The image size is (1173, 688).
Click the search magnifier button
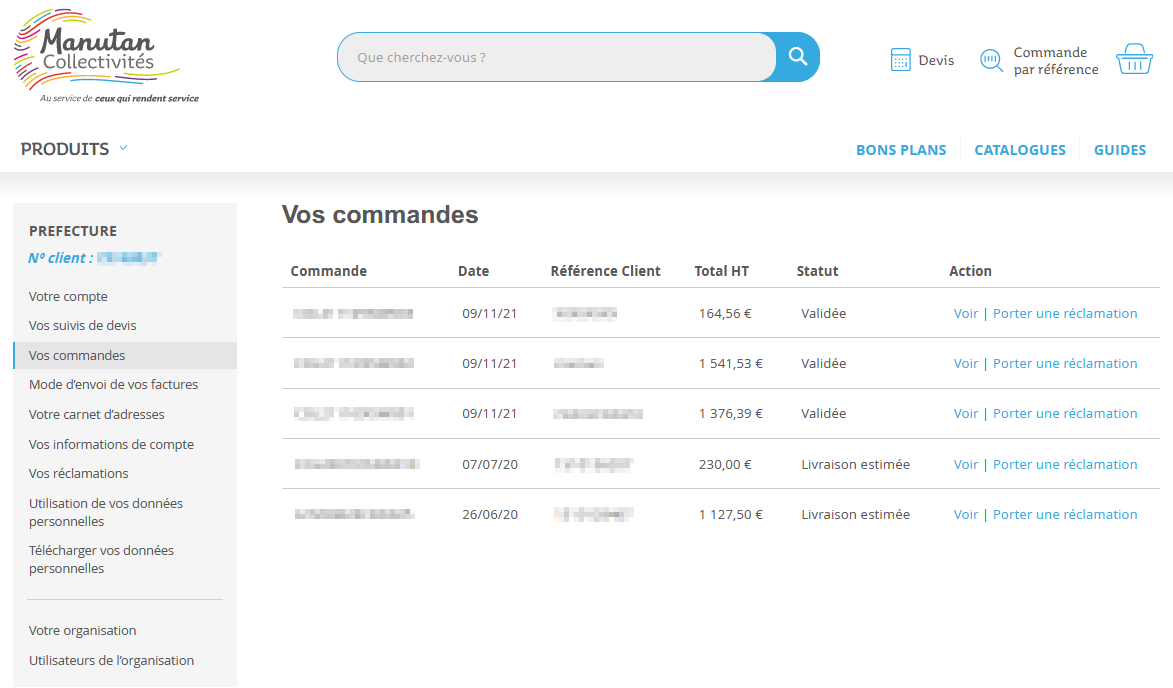pos(796,57)
